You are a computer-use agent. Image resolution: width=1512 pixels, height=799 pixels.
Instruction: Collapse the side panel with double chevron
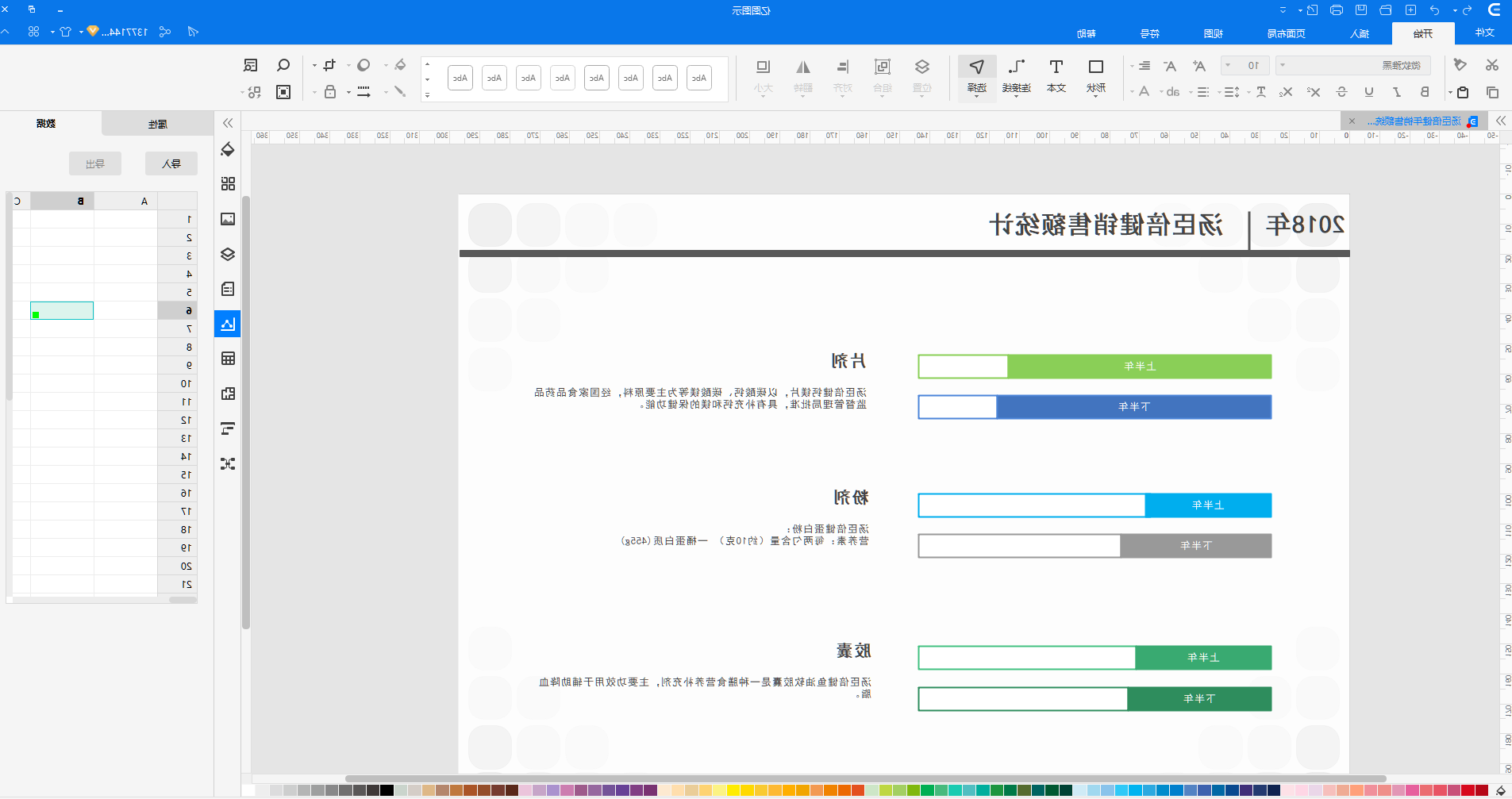(228, 123)
